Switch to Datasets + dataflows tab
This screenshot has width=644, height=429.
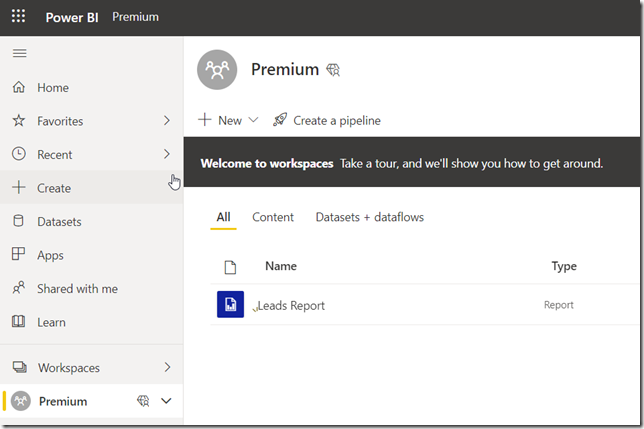coord(370,217)
